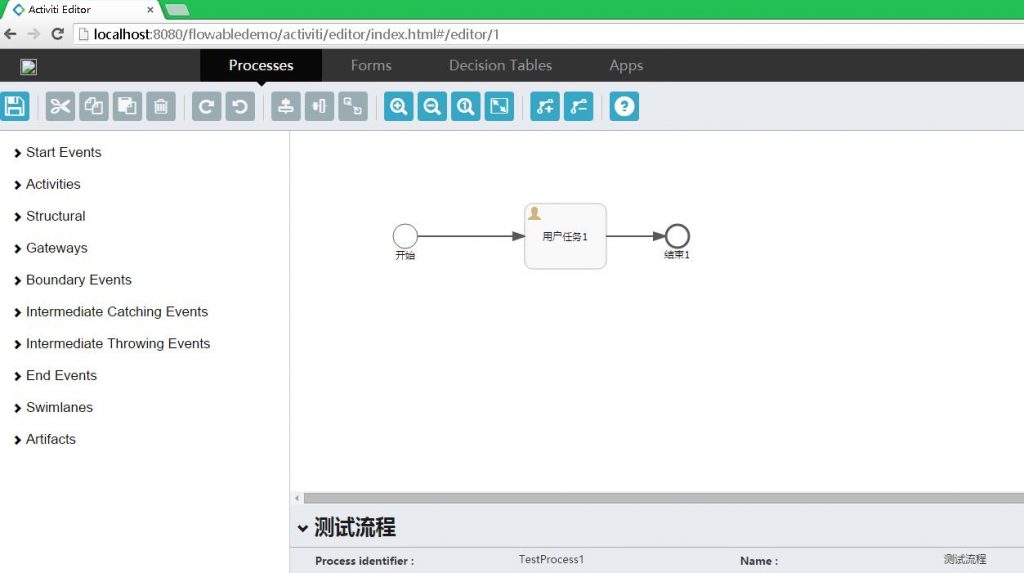Click the 'Process identifier :' label
This screenshot has width=1024, height=573.
[364, 561]
